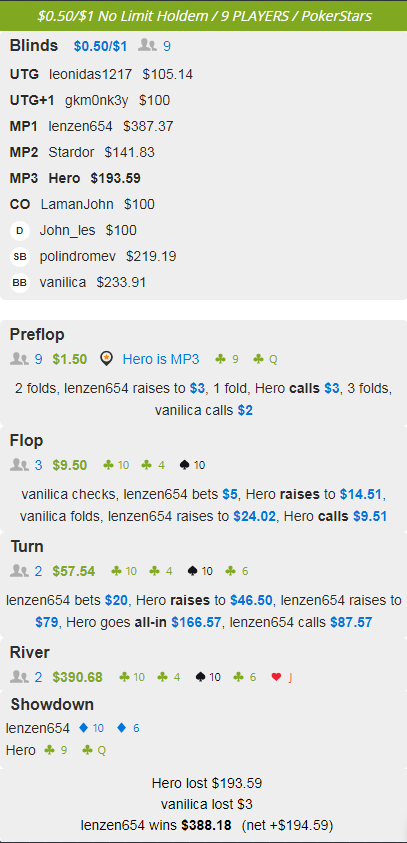Click the players icon in Blinds header
Screen dimensions: 407x843
pos(147,46)
